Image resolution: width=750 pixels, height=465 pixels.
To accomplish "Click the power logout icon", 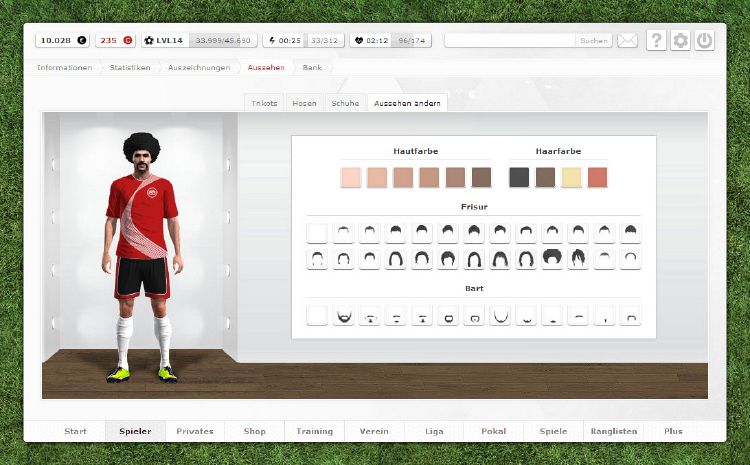I will click(705, 41).
